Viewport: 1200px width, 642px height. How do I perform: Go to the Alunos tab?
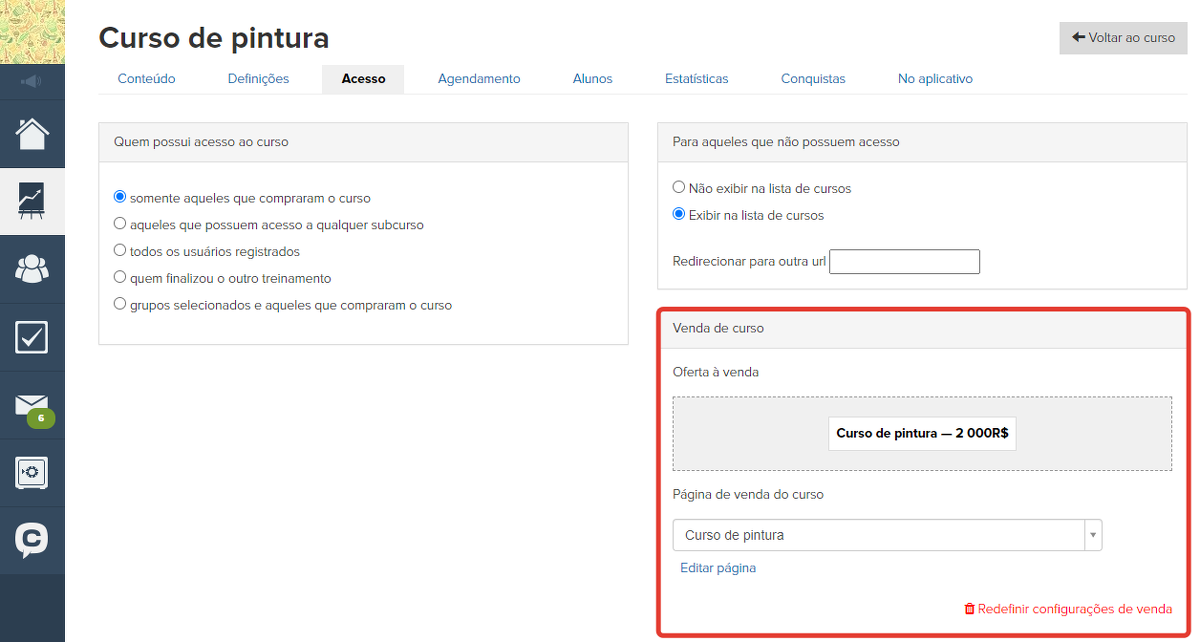[x=592, y=79]
